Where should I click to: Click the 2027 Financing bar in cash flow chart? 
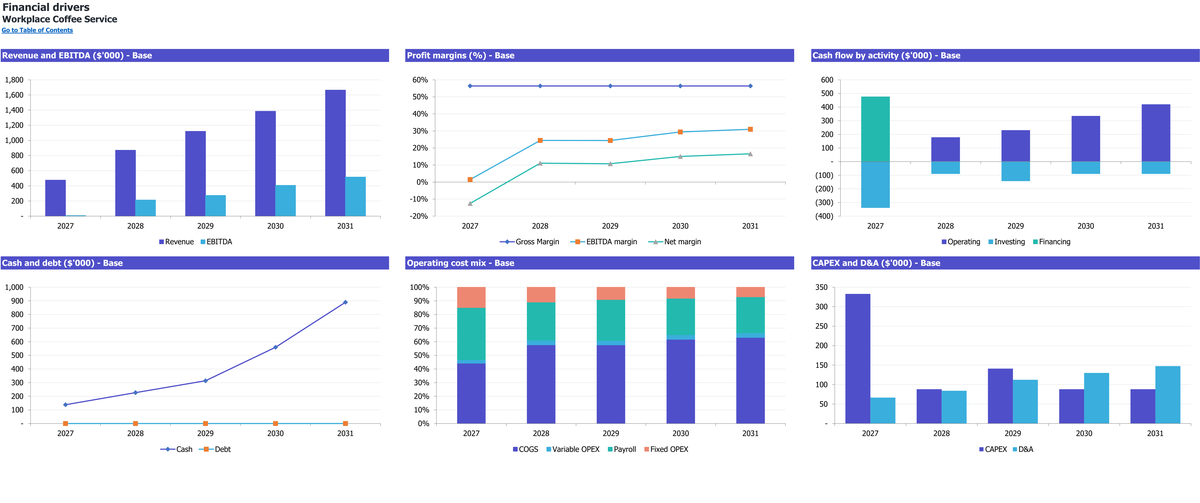pyautogui.click(x=875, y=129)
